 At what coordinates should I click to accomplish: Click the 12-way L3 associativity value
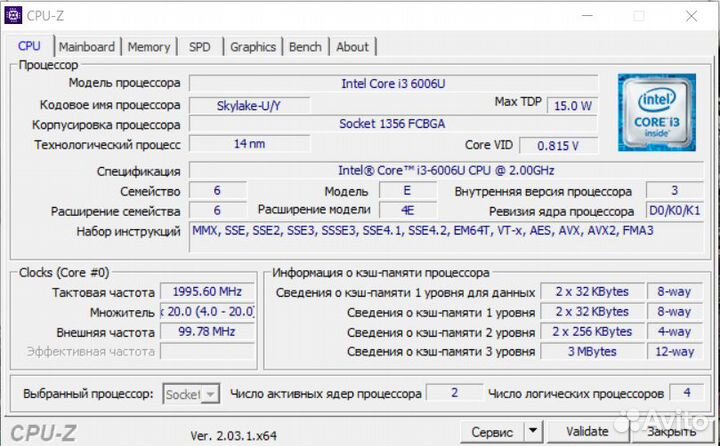(x=675, y=351)
